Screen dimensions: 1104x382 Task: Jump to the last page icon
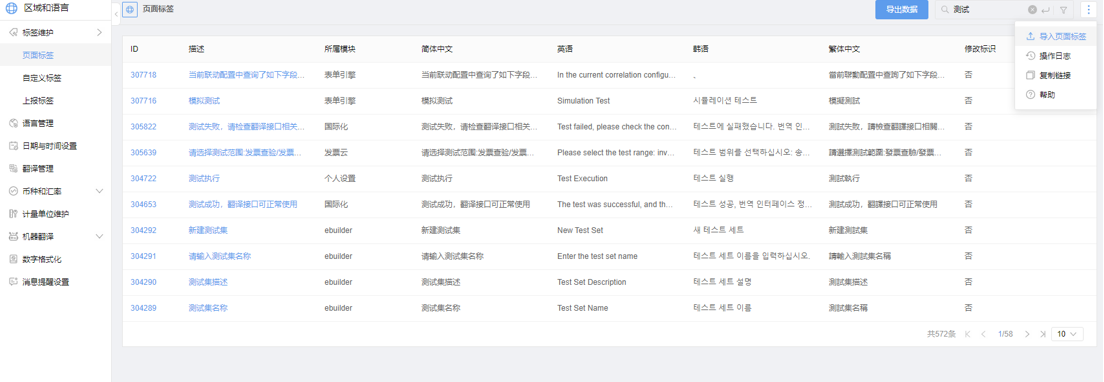(x=1041, y=334)
